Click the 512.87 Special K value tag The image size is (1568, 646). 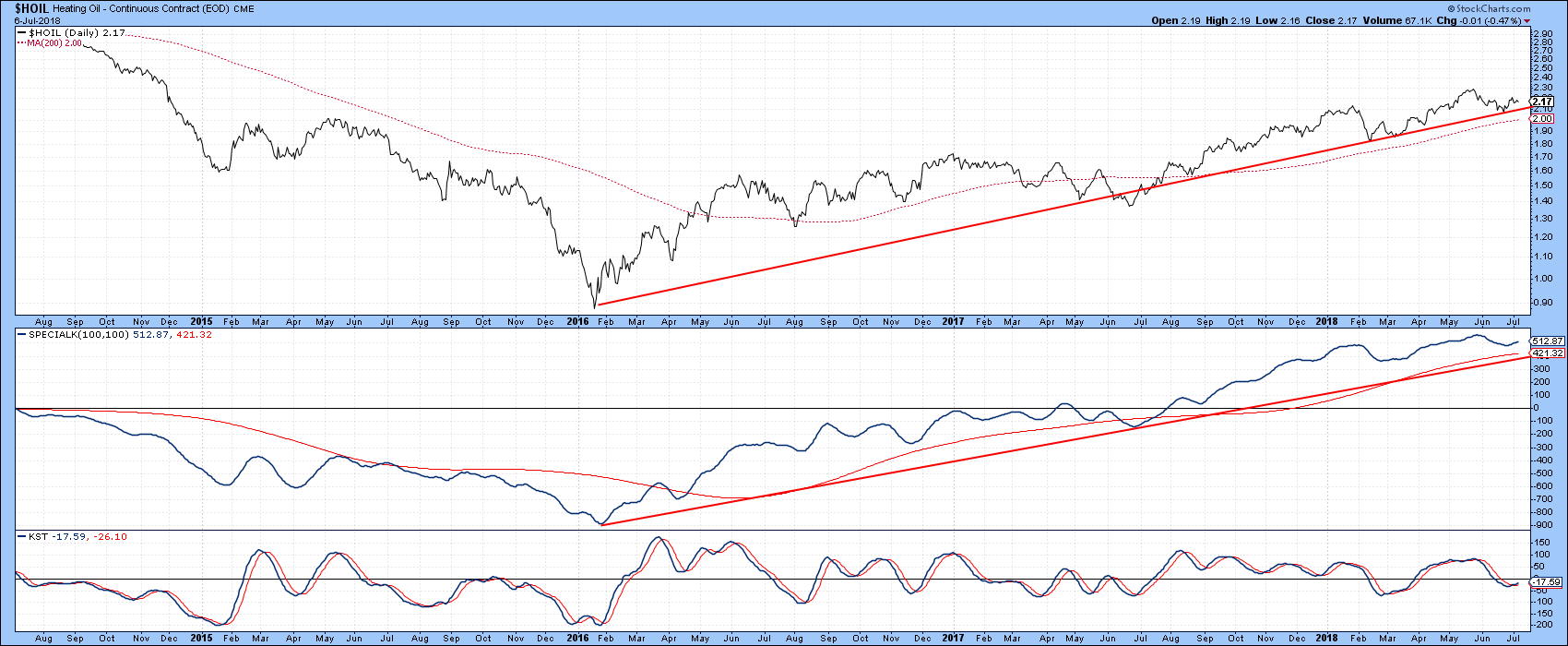pyautogui.click(x=1546, y=341)
